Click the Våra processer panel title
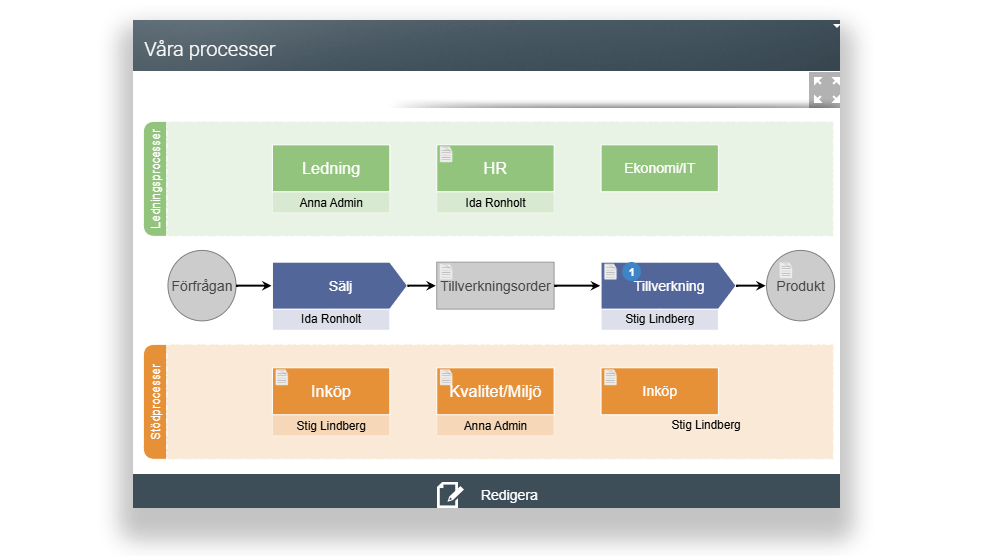 click(x=209, y=49)
